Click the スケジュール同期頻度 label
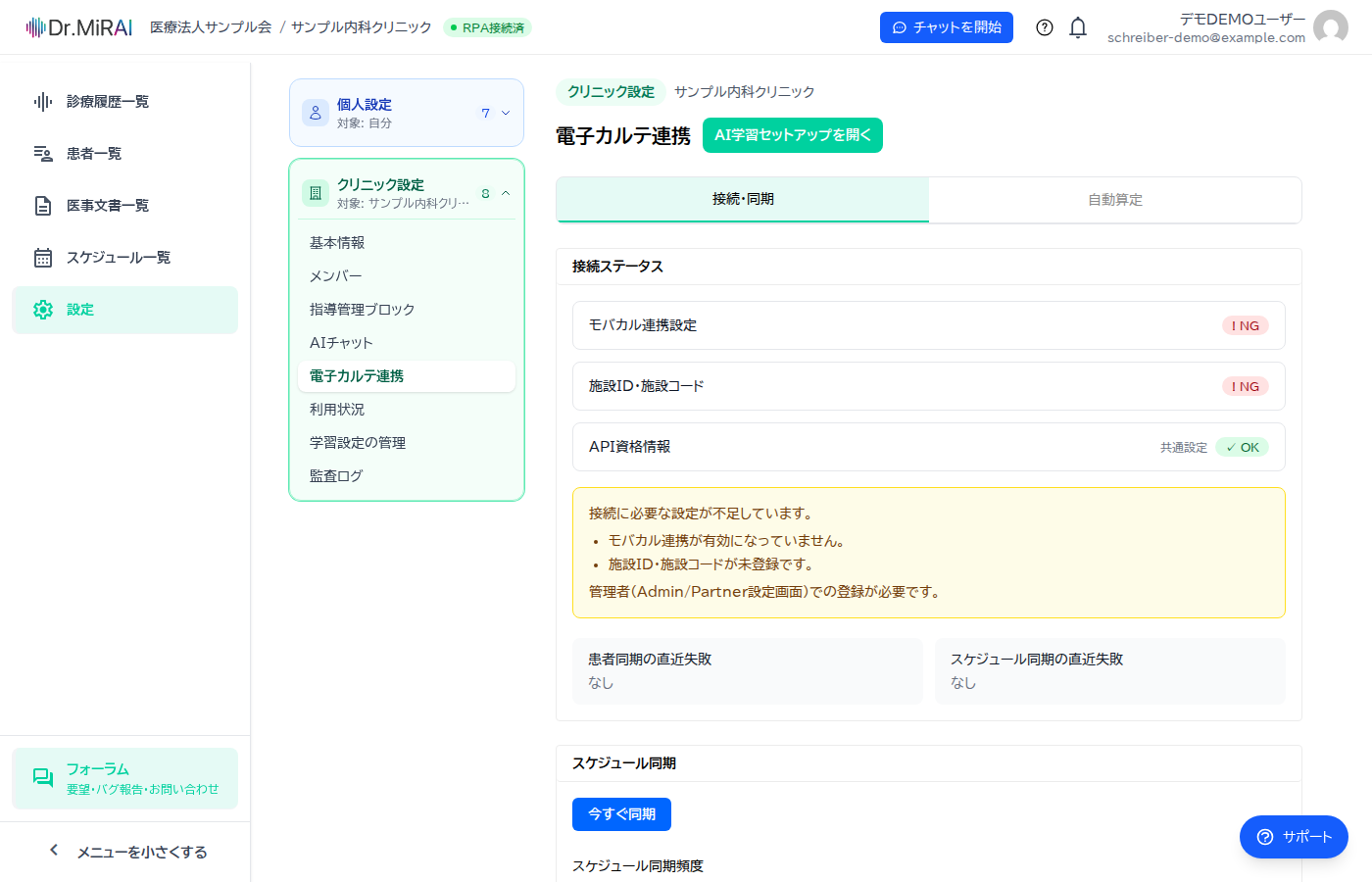Viewport: 1372px width, 882px height. point(638,866)
